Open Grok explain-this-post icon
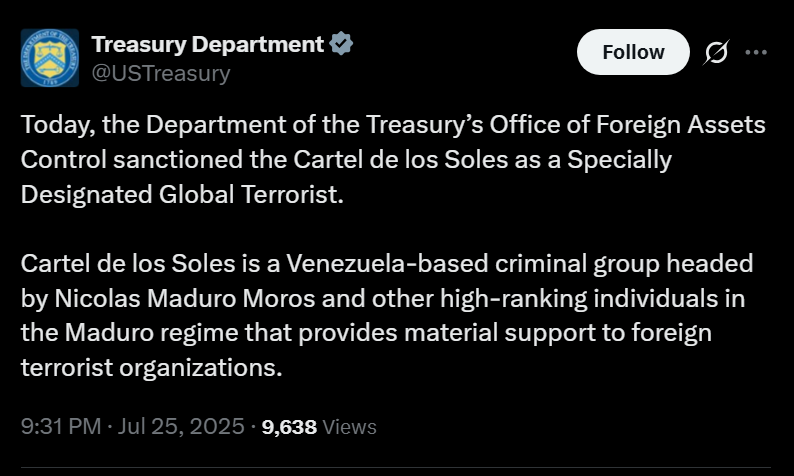The width and height of the screenshot is (794, 476). [x=716, y=52]
